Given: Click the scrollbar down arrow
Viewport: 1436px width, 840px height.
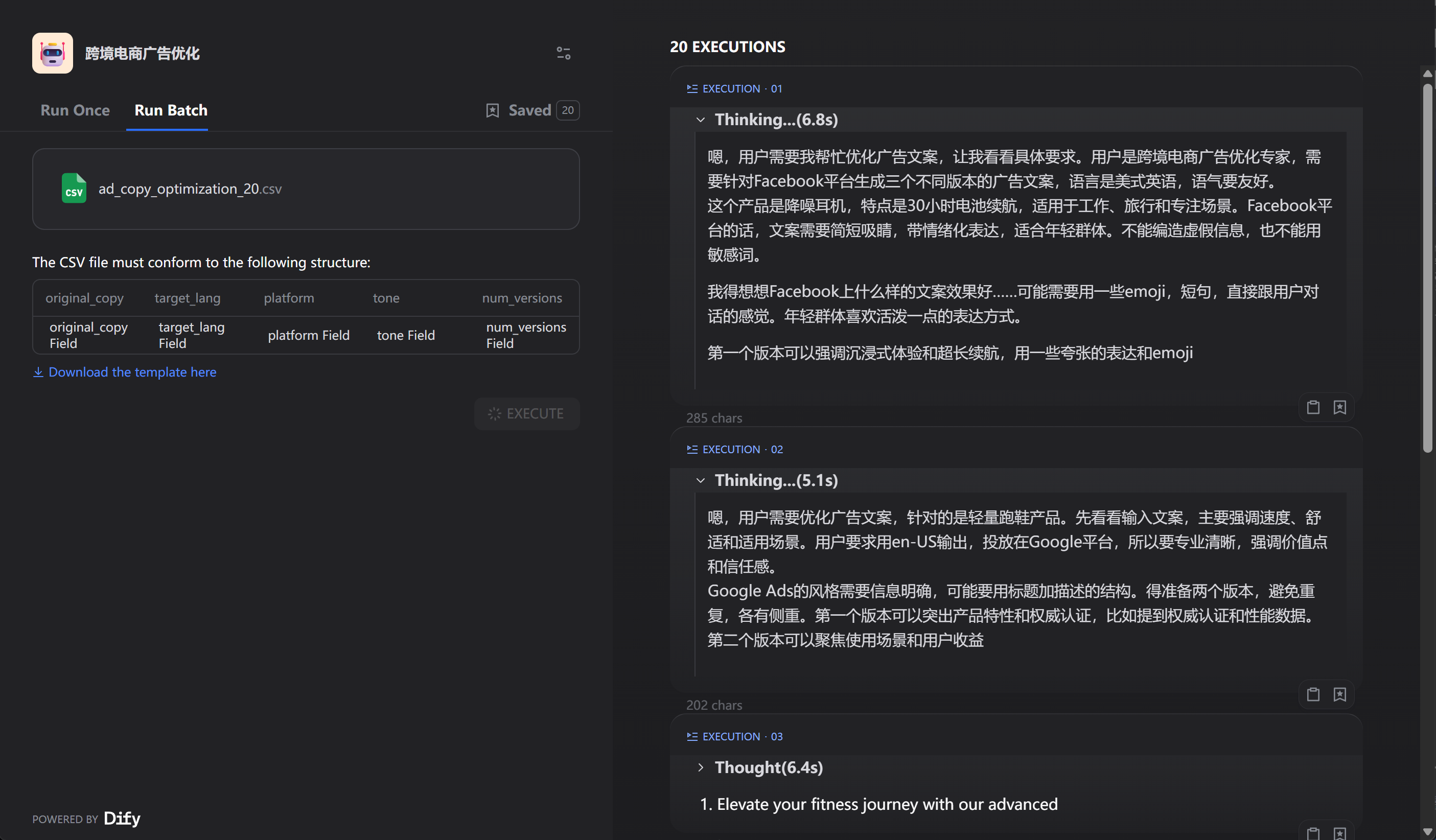Looking at the screenshot, I should [x=1427, y=833].
